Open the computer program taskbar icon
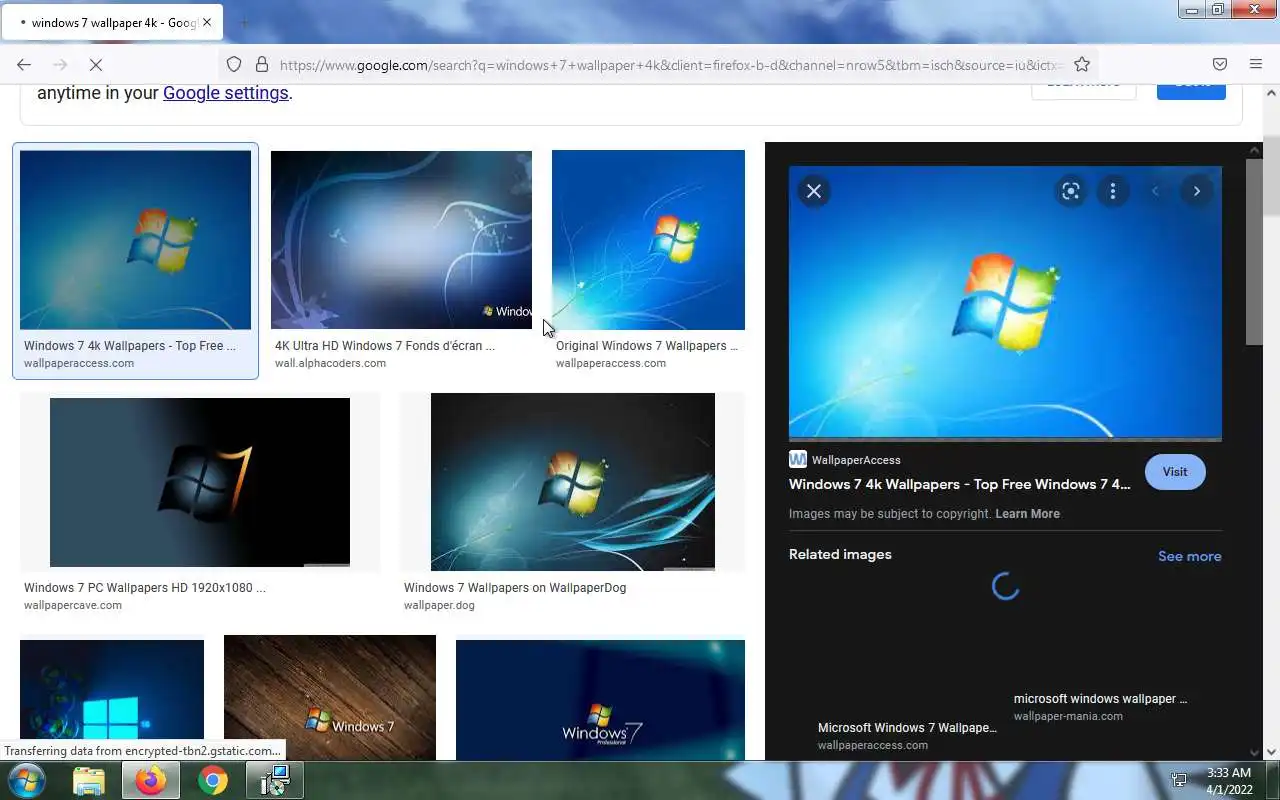Viewport: 1280px width, 800px height. [x=274, y=780]
